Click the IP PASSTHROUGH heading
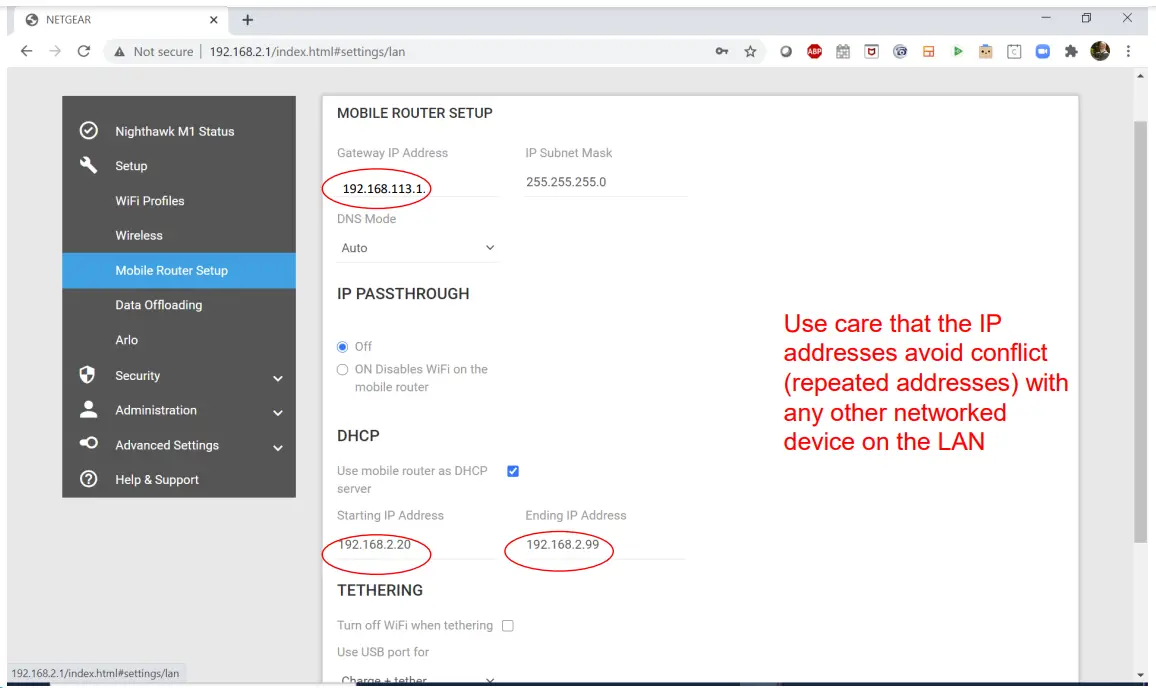 (403, 293)
